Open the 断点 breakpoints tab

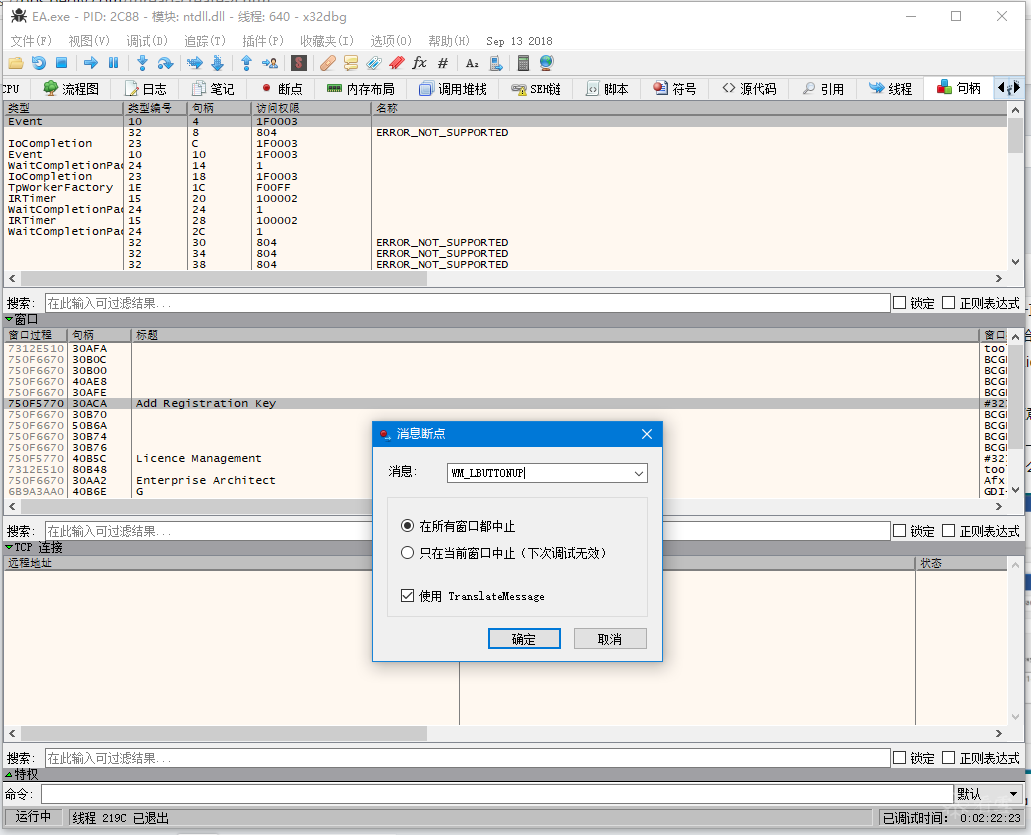283,89
